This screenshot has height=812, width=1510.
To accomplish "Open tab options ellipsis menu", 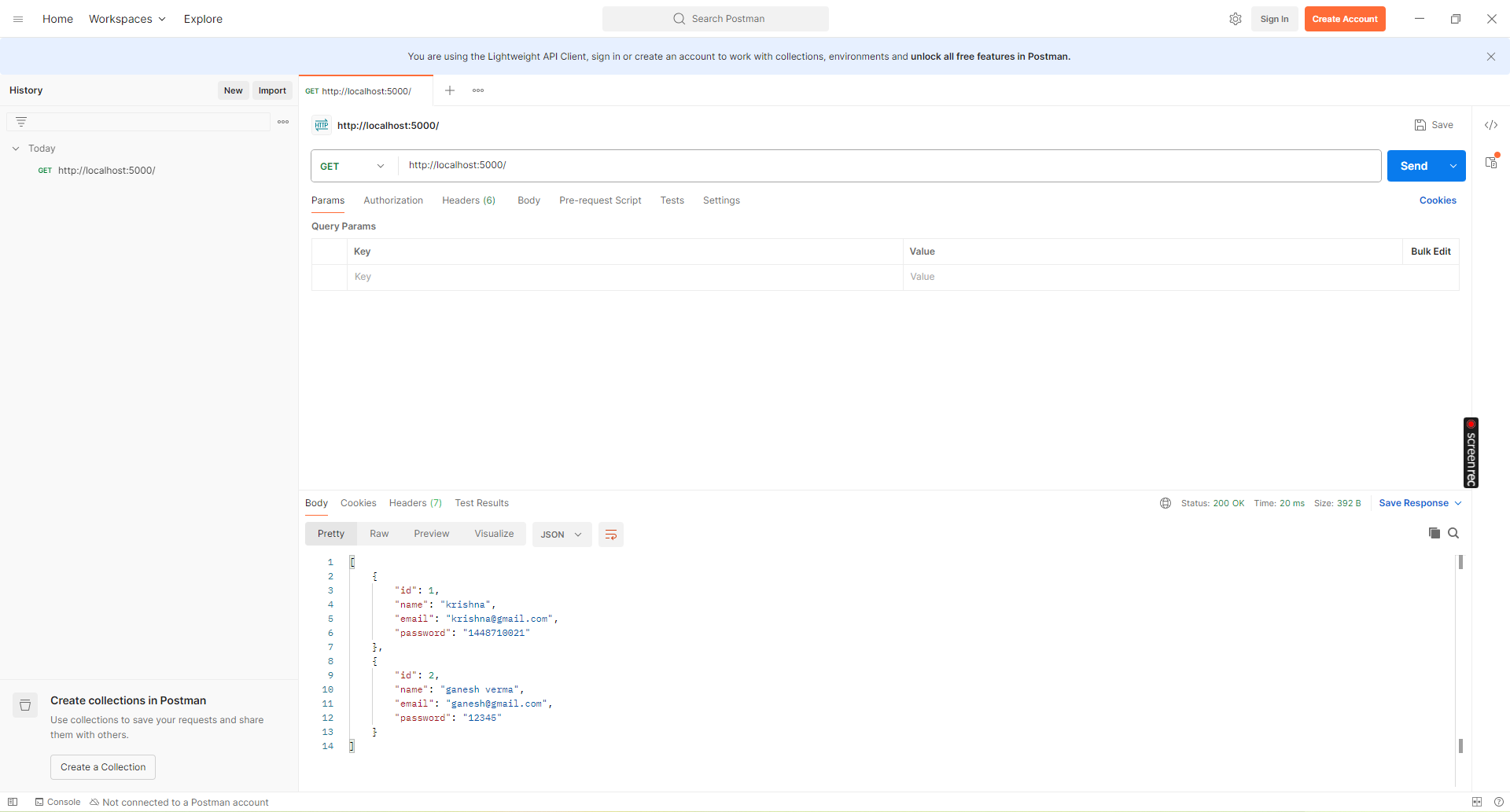I will click(x=478, y=90).
